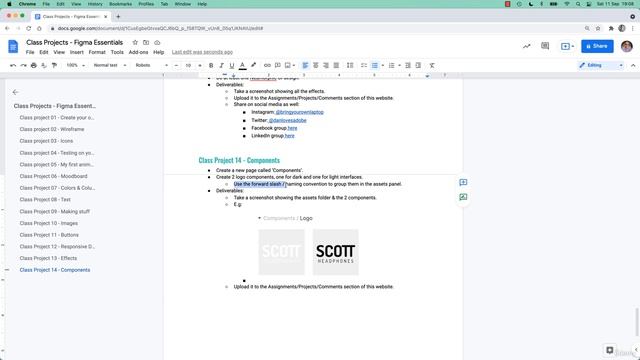Align text left
Image resolution: width=640 pixels, height=360 pixels.
pos(305,65)
